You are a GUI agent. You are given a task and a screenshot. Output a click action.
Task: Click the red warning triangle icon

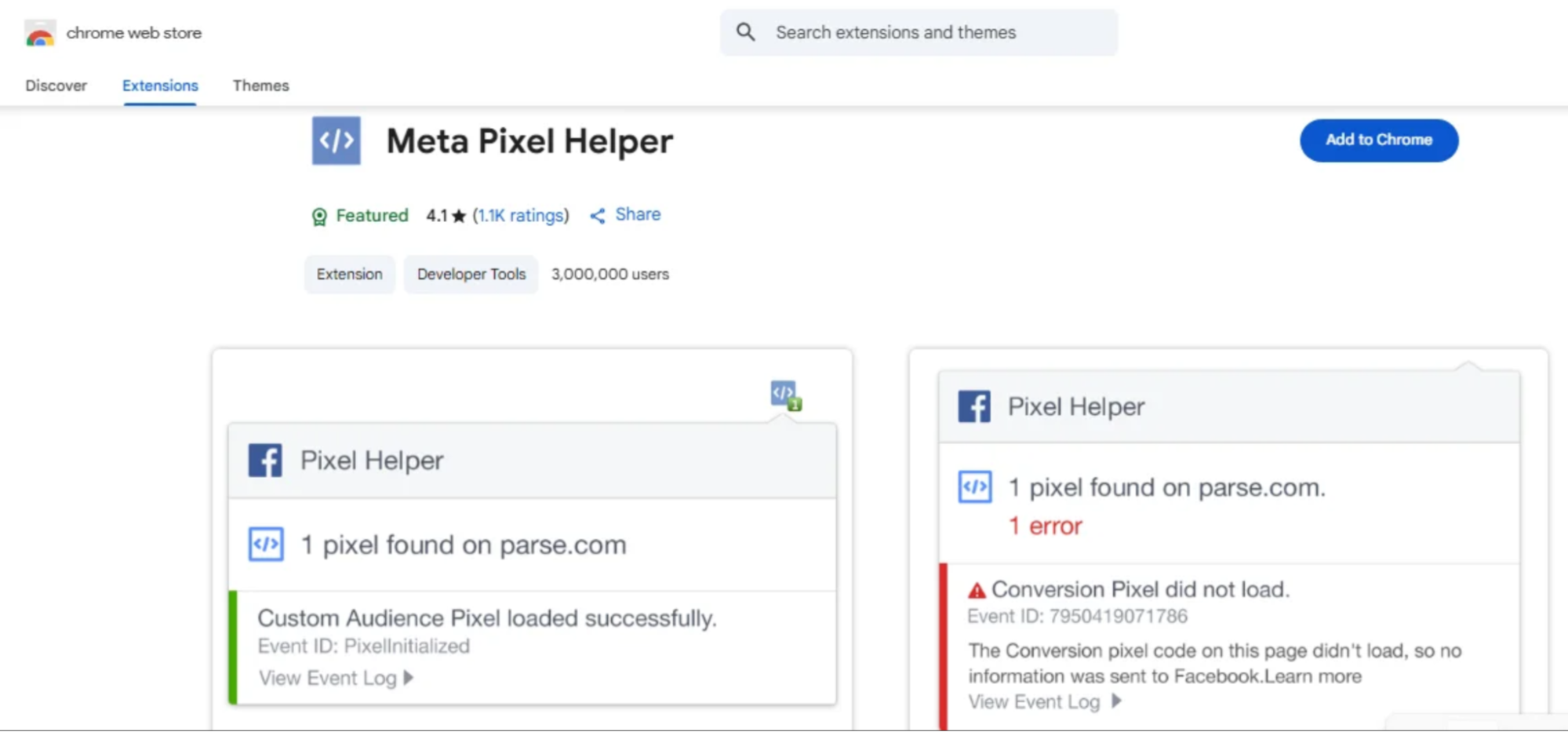point(977,590)
